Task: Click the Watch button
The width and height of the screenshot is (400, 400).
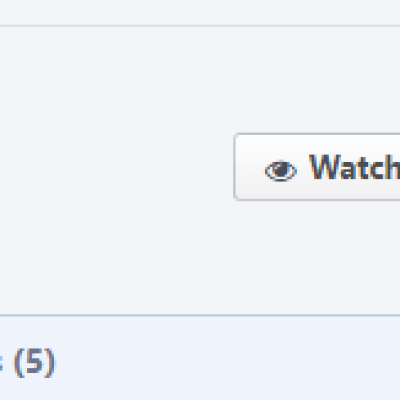Action: point(317,167)
